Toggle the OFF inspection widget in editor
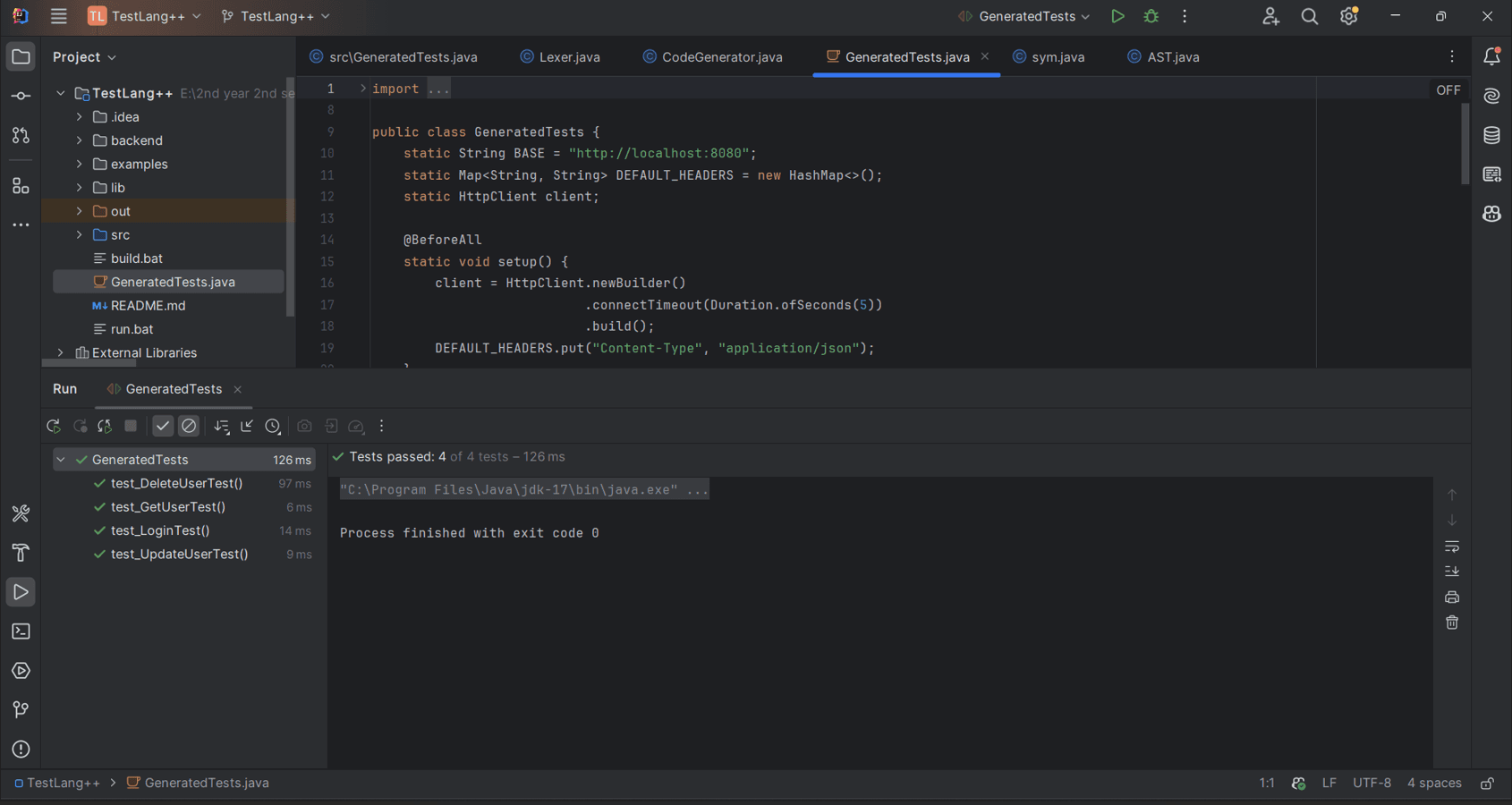1512x805 pixels. (1448, 90)
